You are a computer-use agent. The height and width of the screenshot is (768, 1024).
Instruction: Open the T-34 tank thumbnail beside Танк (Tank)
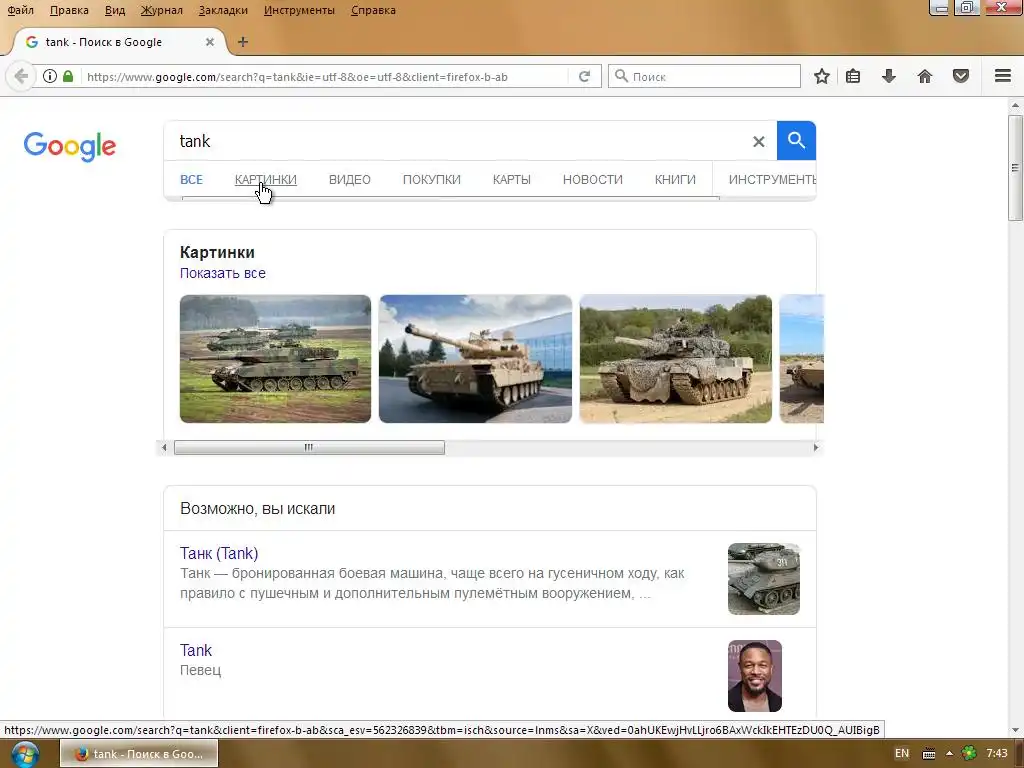pyautogui.click(x=763, y=579)
